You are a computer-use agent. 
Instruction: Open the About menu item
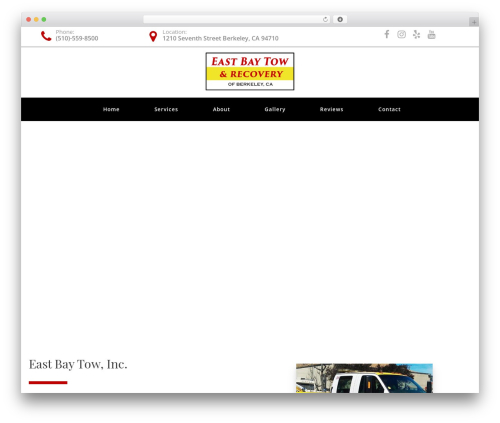pos(221,109)
